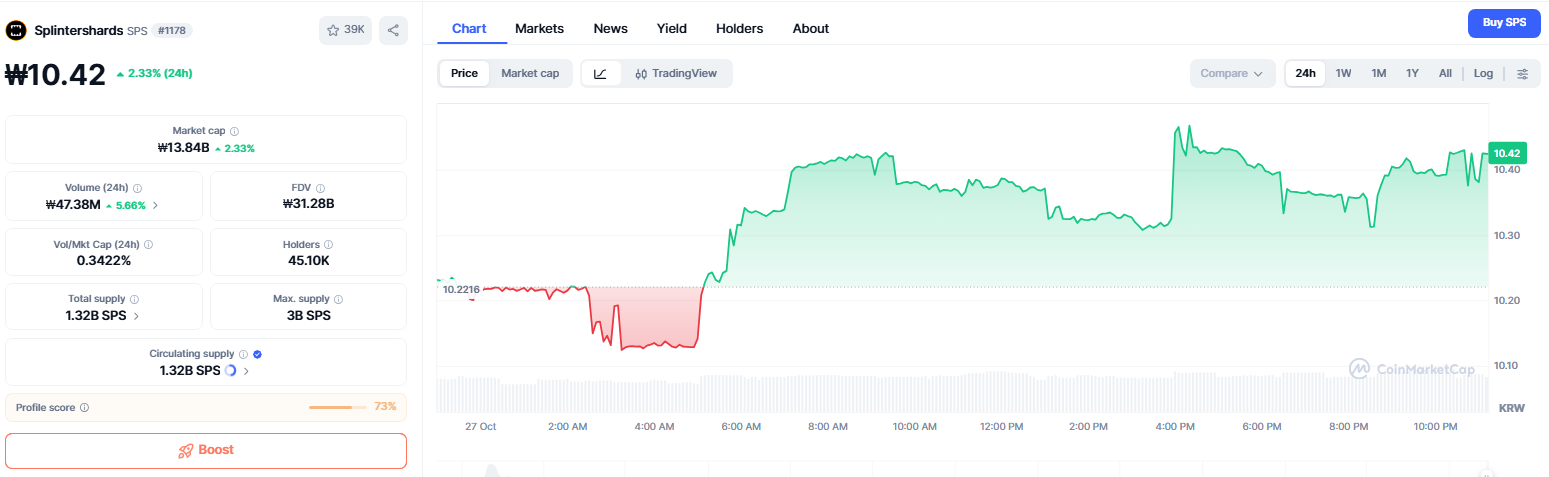1549x477 pixels.
Task: Click the #1178 rank badge
Action: 172,31
